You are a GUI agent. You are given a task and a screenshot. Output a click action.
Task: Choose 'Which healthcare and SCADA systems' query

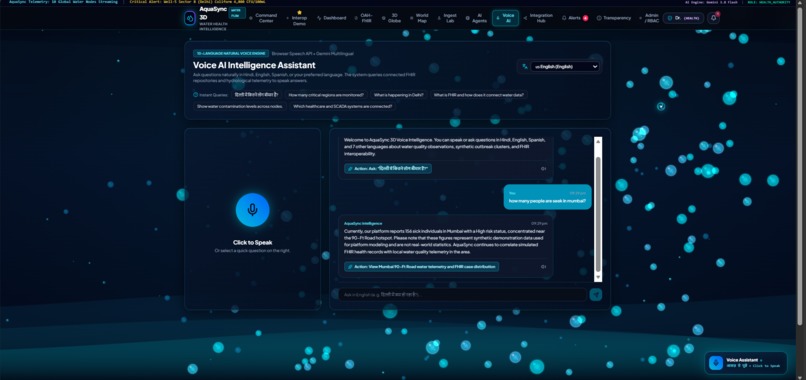(x=343, y=106)
